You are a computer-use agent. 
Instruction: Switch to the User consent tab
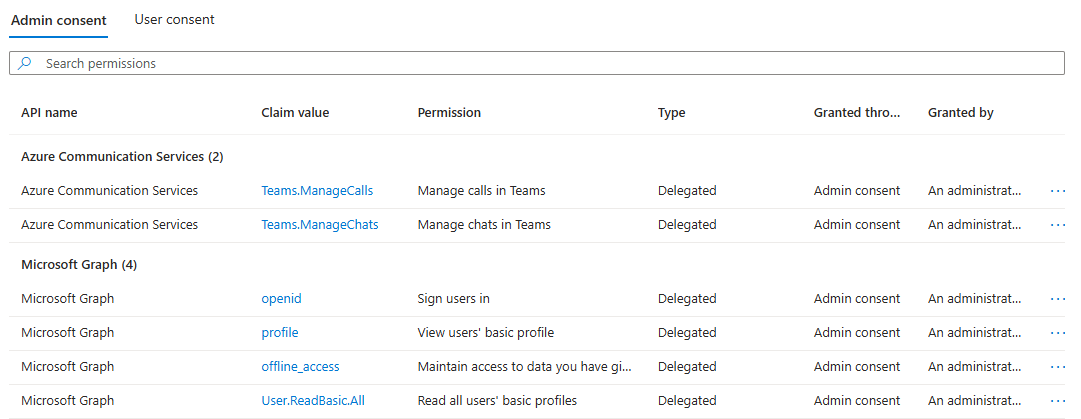click(174, 19)
